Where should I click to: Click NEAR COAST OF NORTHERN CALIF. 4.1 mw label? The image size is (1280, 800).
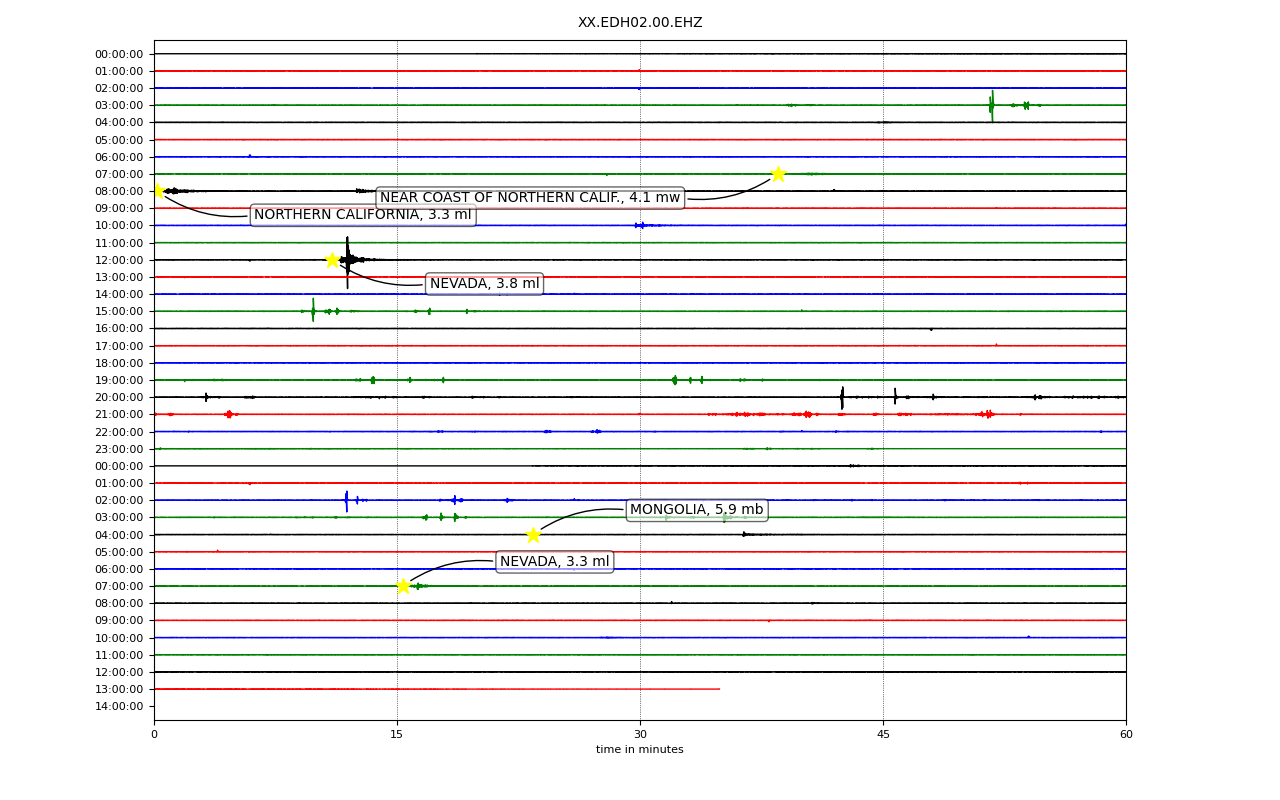click(530, 198)
